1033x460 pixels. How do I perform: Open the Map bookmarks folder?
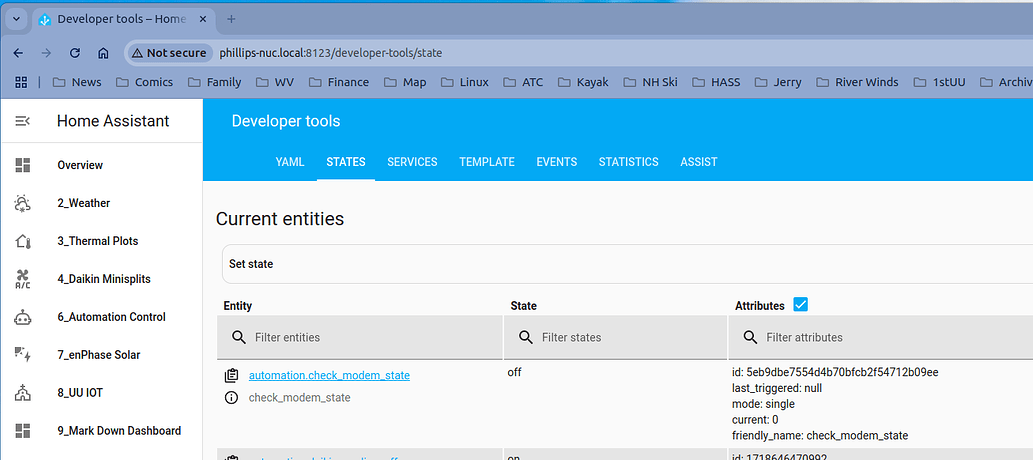click(405, 82)
